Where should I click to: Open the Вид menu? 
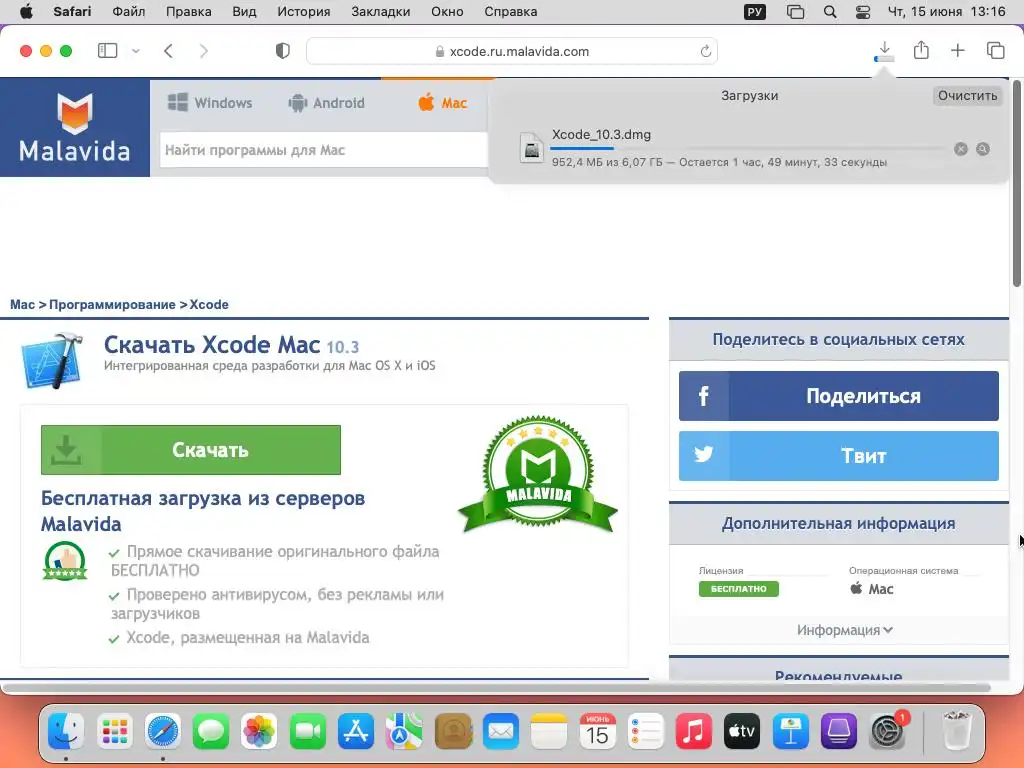pyautogui.click(x=244, y=12)
